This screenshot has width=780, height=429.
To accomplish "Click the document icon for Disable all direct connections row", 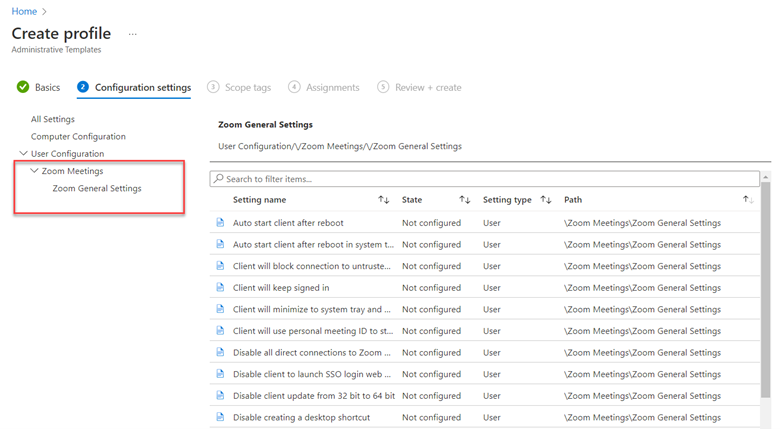I will [220, 352].
